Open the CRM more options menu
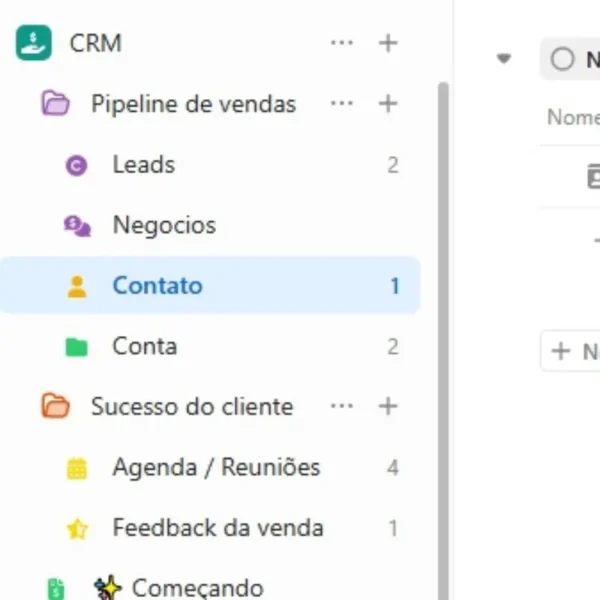The height and width of the screenshot is (600, 600). click(x=342, y=43)
